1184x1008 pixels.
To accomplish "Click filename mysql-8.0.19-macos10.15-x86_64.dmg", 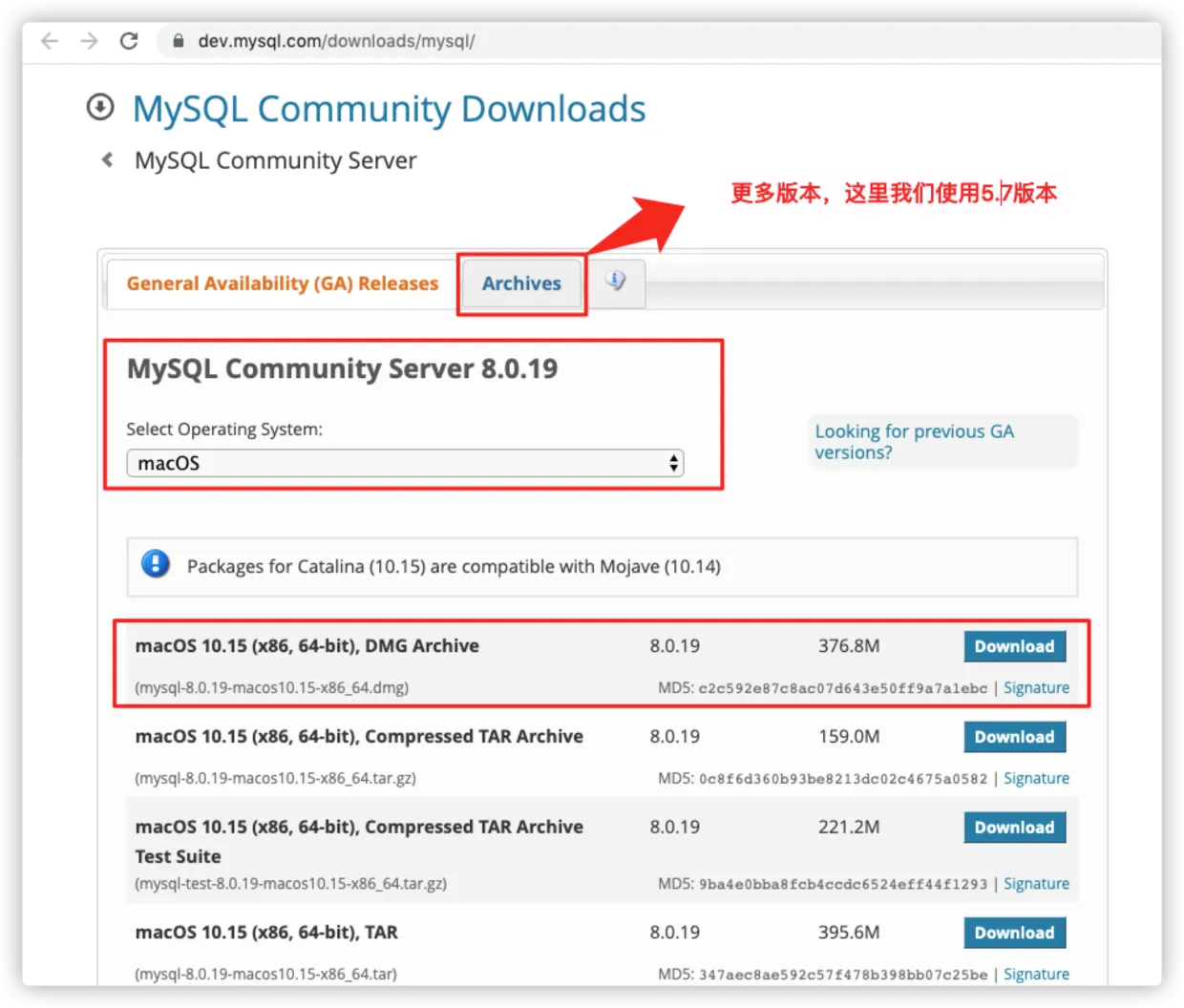I will tap(271, 687).
